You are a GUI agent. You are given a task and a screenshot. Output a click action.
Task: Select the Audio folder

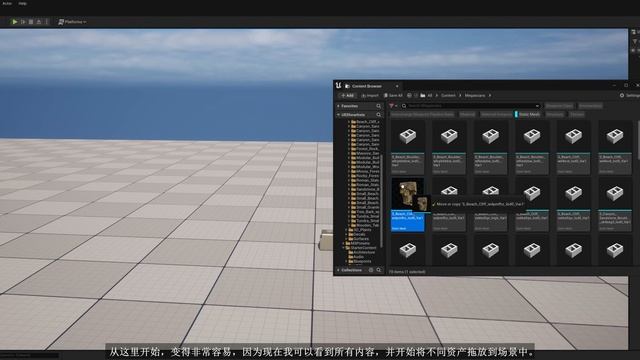356,257
